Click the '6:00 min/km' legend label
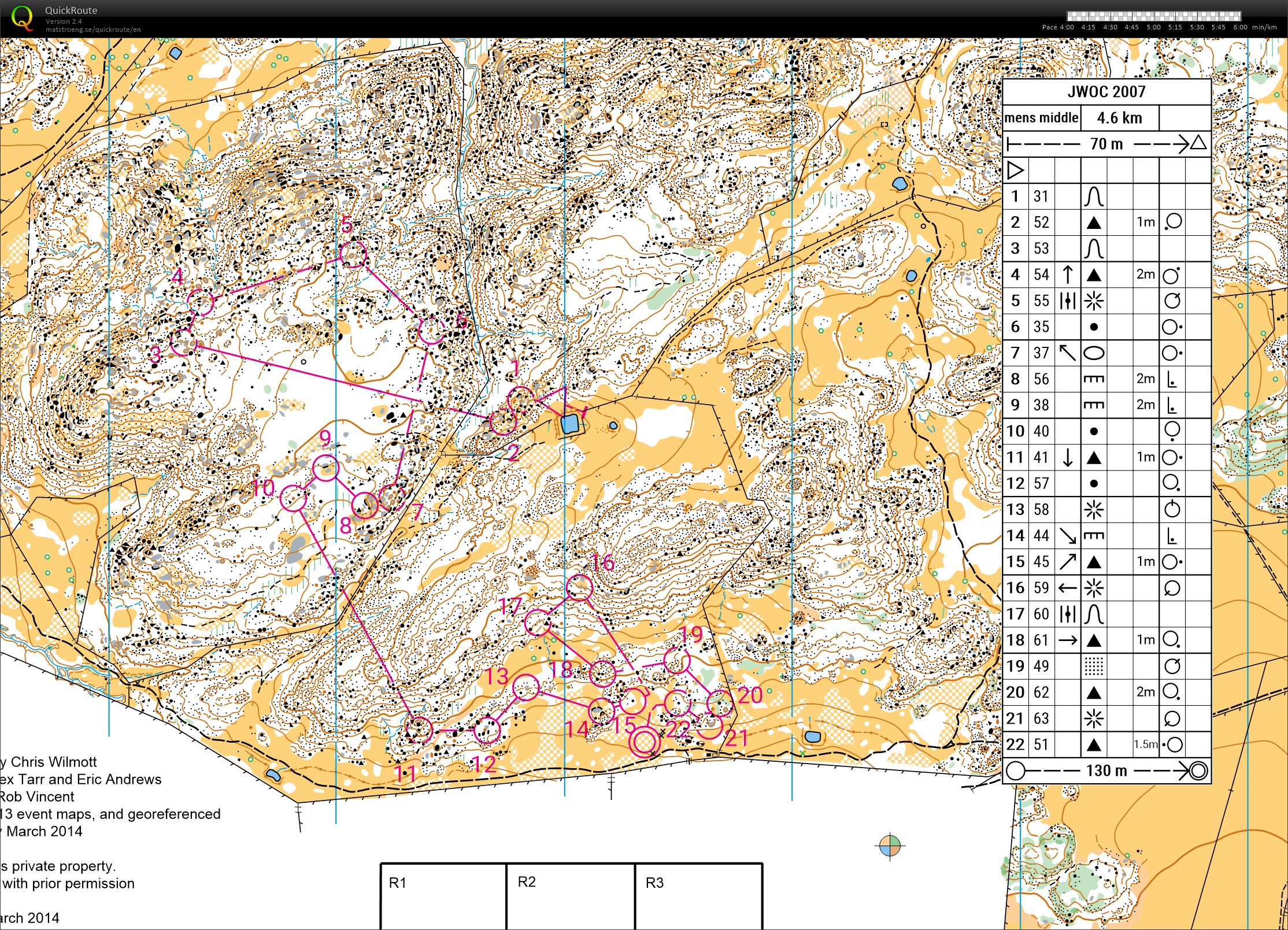Viewport: 1288px width, 930px height. (x=1254, y=27)
